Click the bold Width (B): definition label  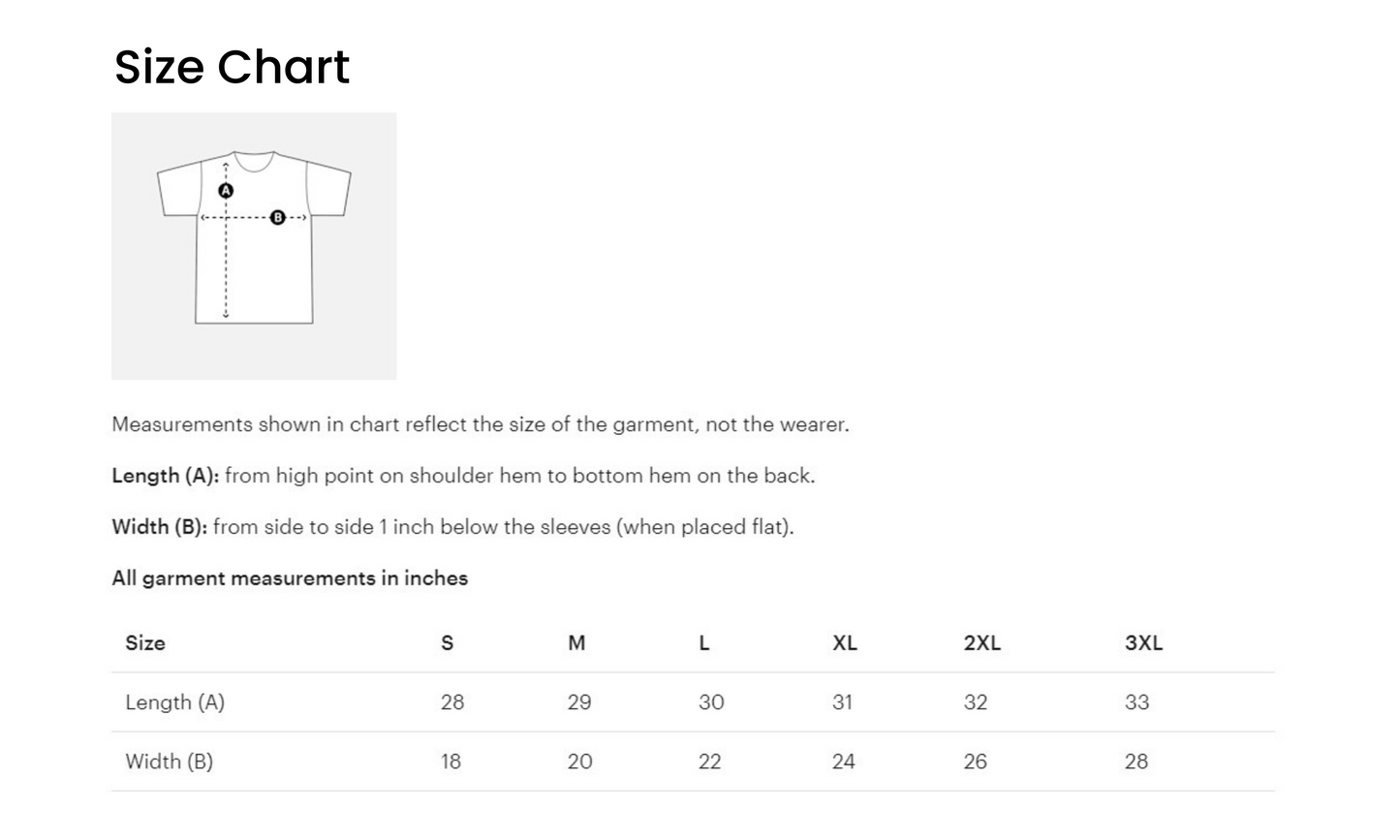160,527
